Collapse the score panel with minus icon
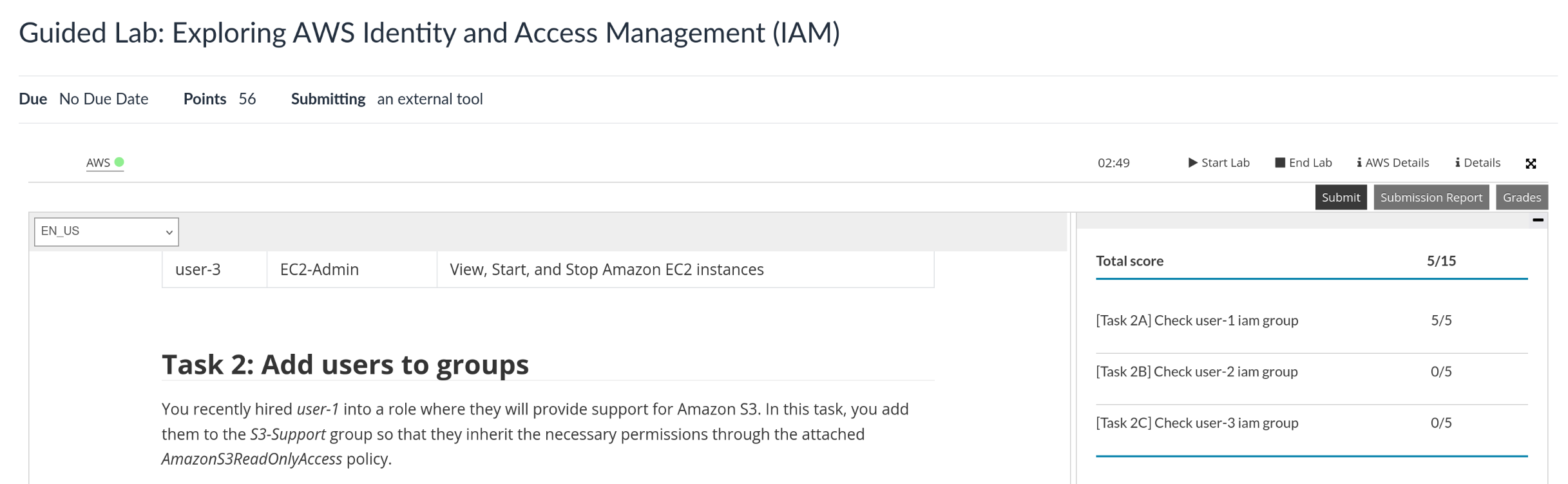Viewport: 1568px width, 484px height. 1538,220
